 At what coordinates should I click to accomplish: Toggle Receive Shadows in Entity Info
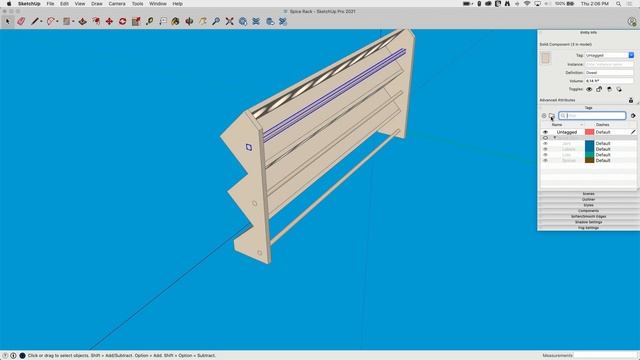[619, 89]
